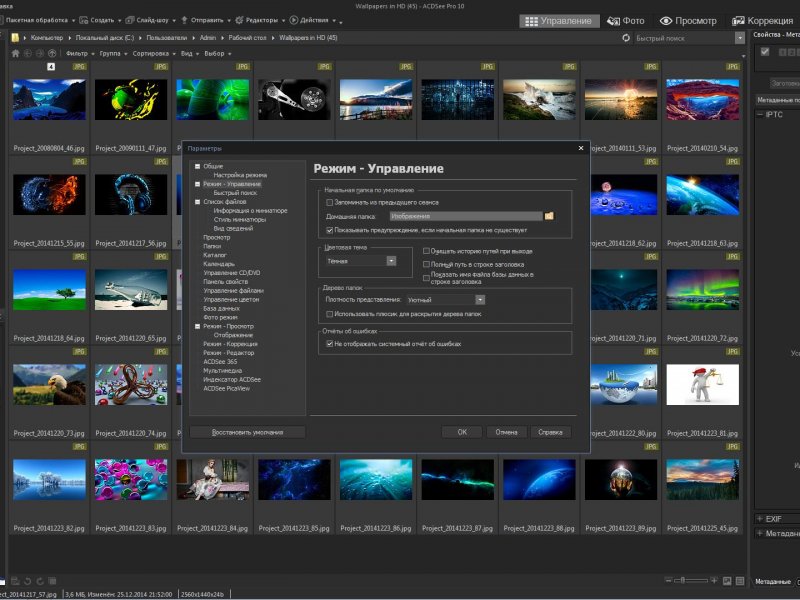Click the Домашняя папка field showing Изображения
This screenshot has height=600, width=800.
(466, 216)
